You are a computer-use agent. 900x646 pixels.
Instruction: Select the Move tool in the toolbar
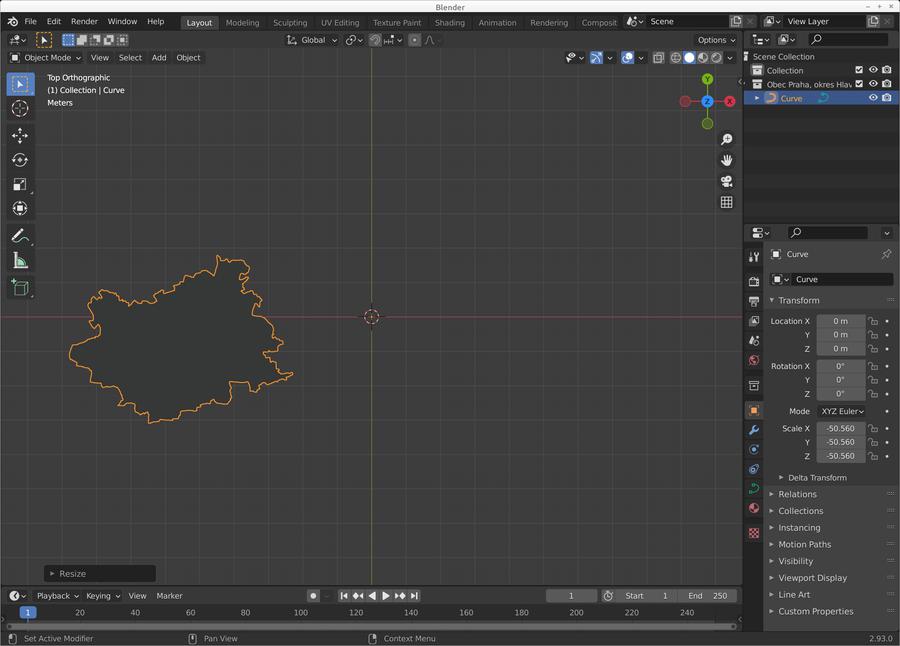point(20,135)
